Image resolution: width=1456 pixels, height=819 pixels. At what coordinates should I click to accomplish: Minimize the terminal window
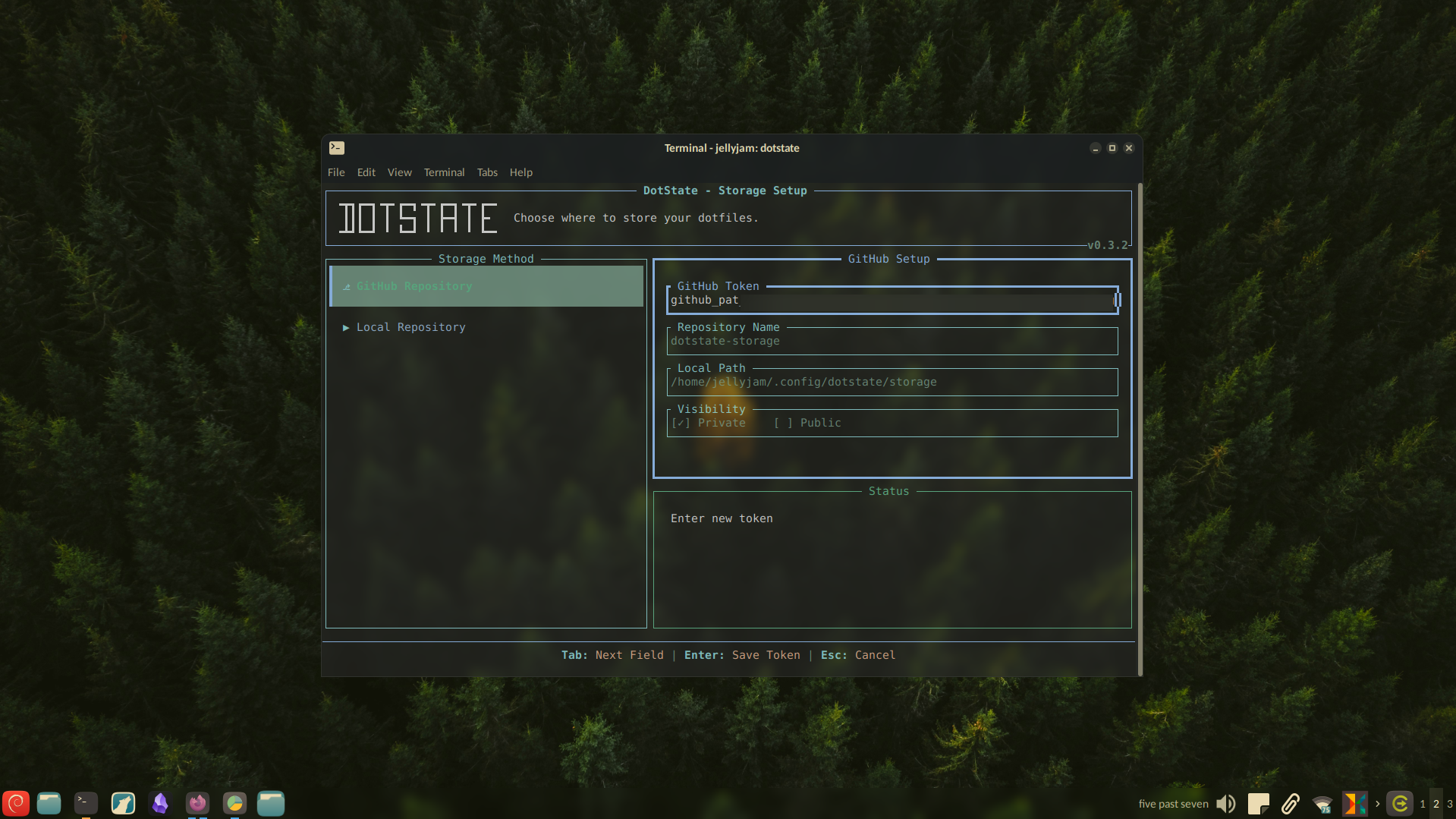tap(1095, 148)
